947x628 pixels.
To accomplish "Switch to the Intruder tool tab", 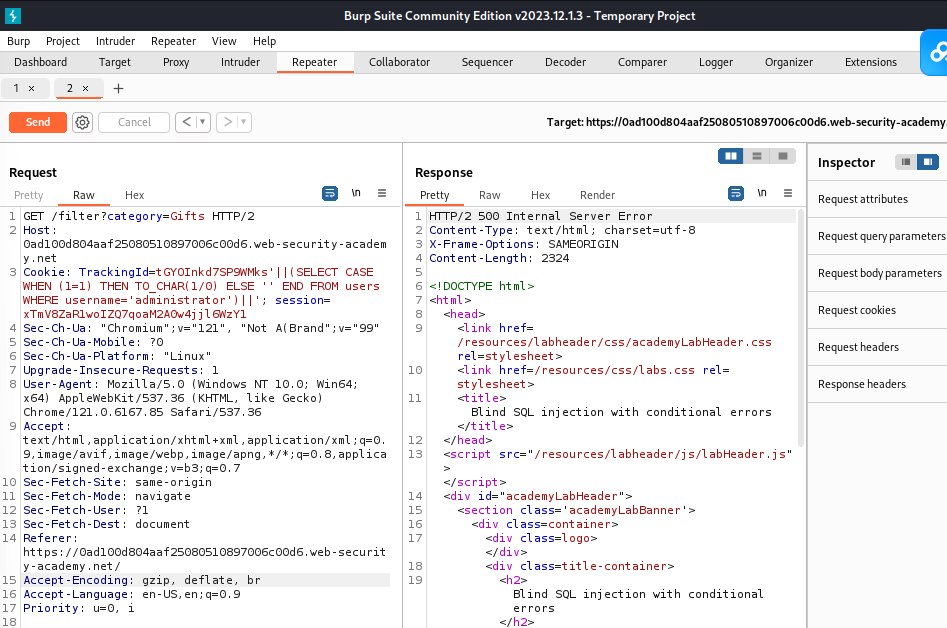I will tap(240, 62).
